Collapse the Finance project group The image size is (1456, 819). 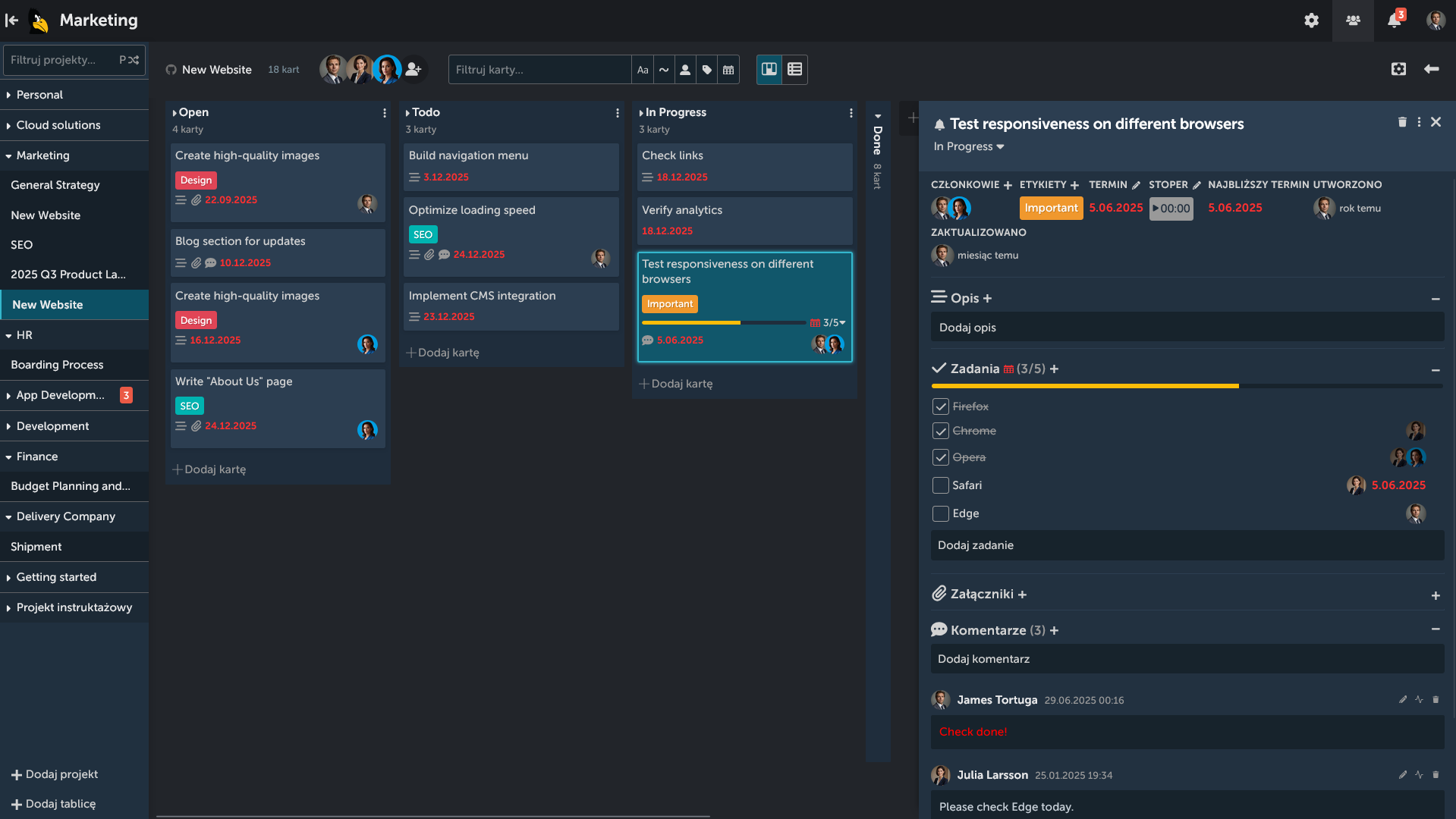pos(8,457)
